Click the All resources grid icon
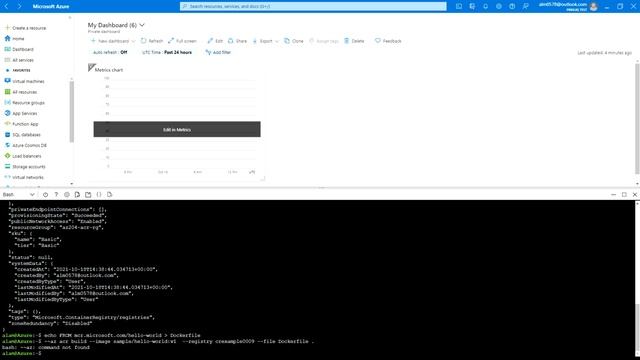 pos(7,92)
